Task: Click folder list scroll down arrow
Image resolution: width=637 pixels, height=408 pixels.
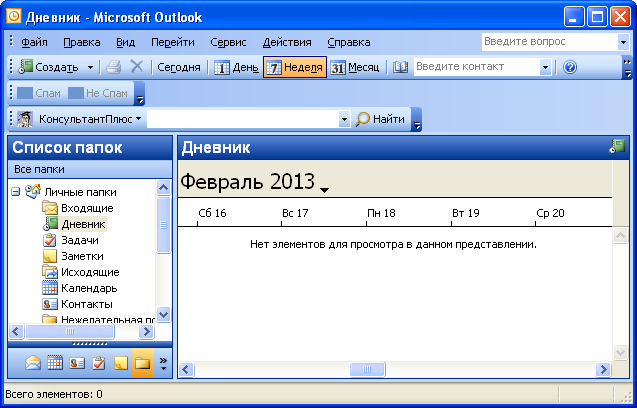Action: click(163, 314)
